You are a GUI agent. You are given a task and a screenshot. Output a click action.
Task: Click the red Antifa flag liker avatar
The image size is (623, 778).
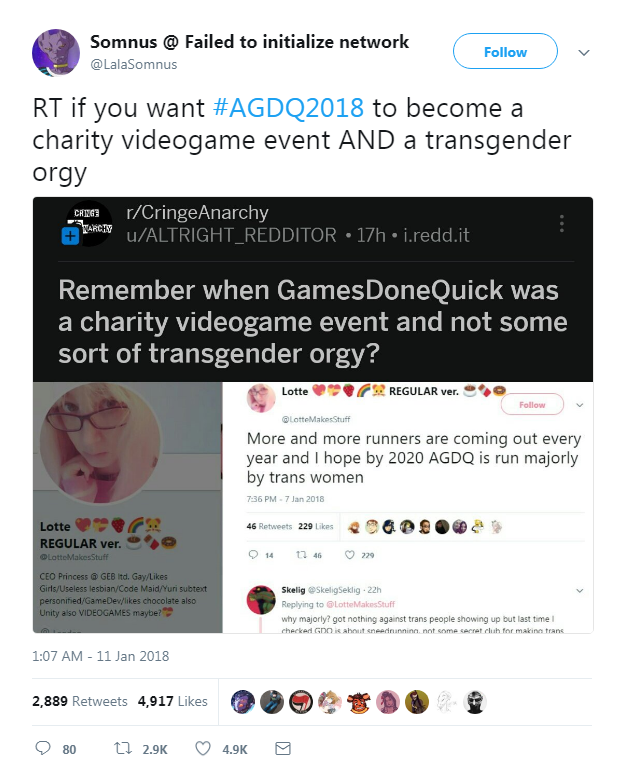tap(301, 702)
